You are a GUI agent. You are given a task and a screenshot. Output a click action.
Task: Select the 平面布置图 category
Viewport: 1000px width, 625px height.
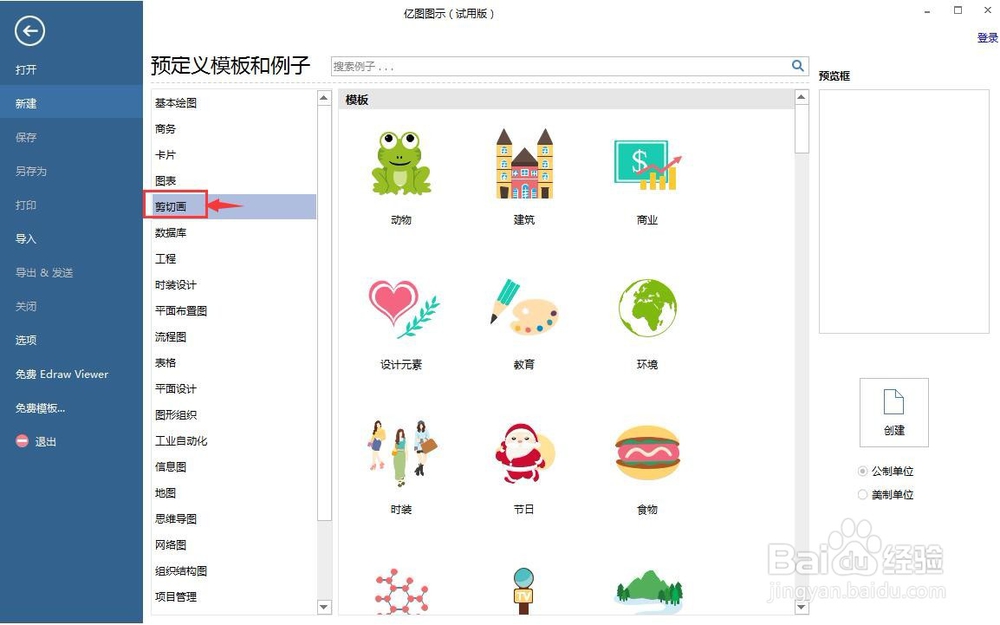point(181,311)
